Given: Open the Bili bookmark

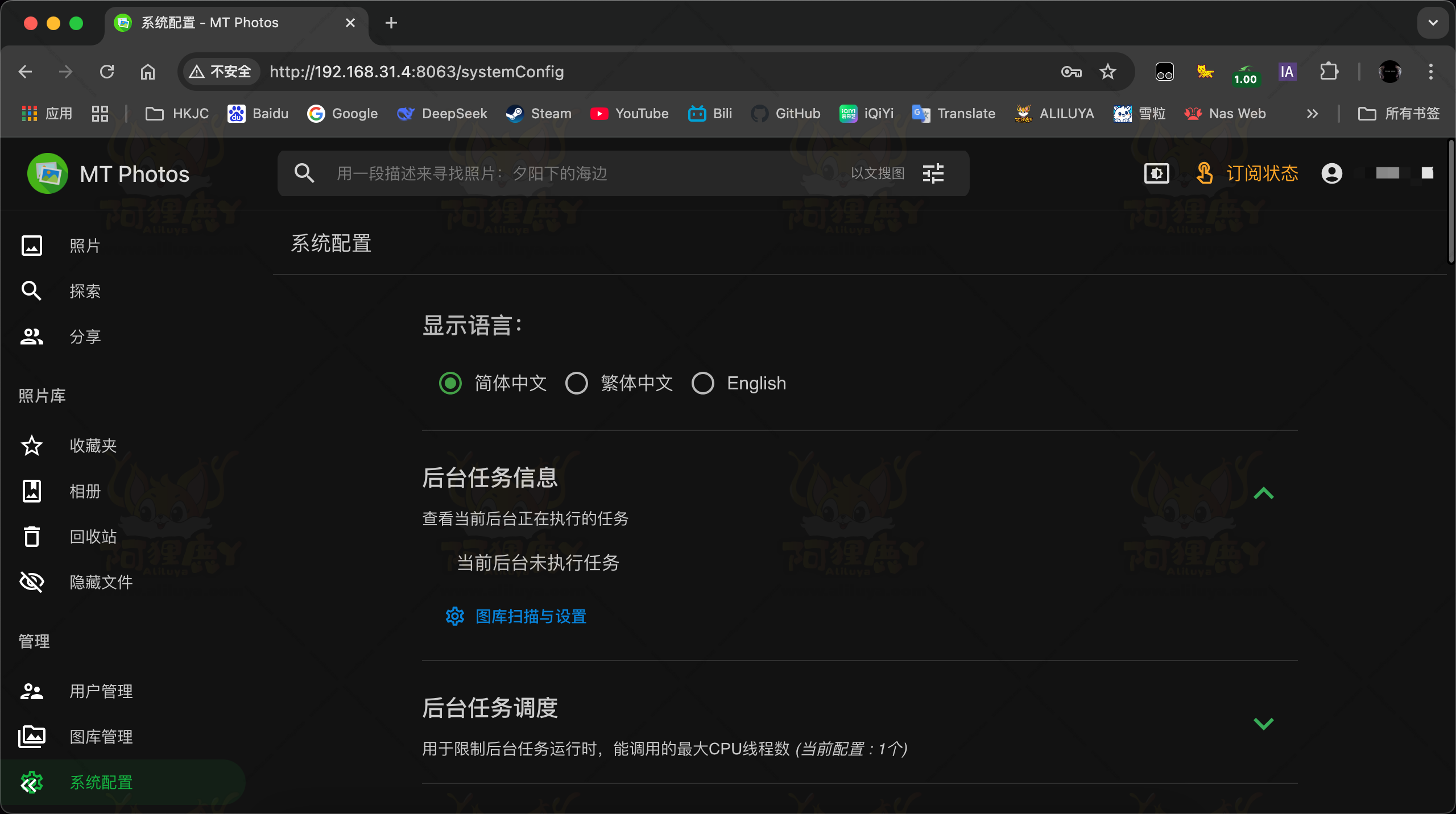Looking at the screenshot, I should click(x=710, y=114).
